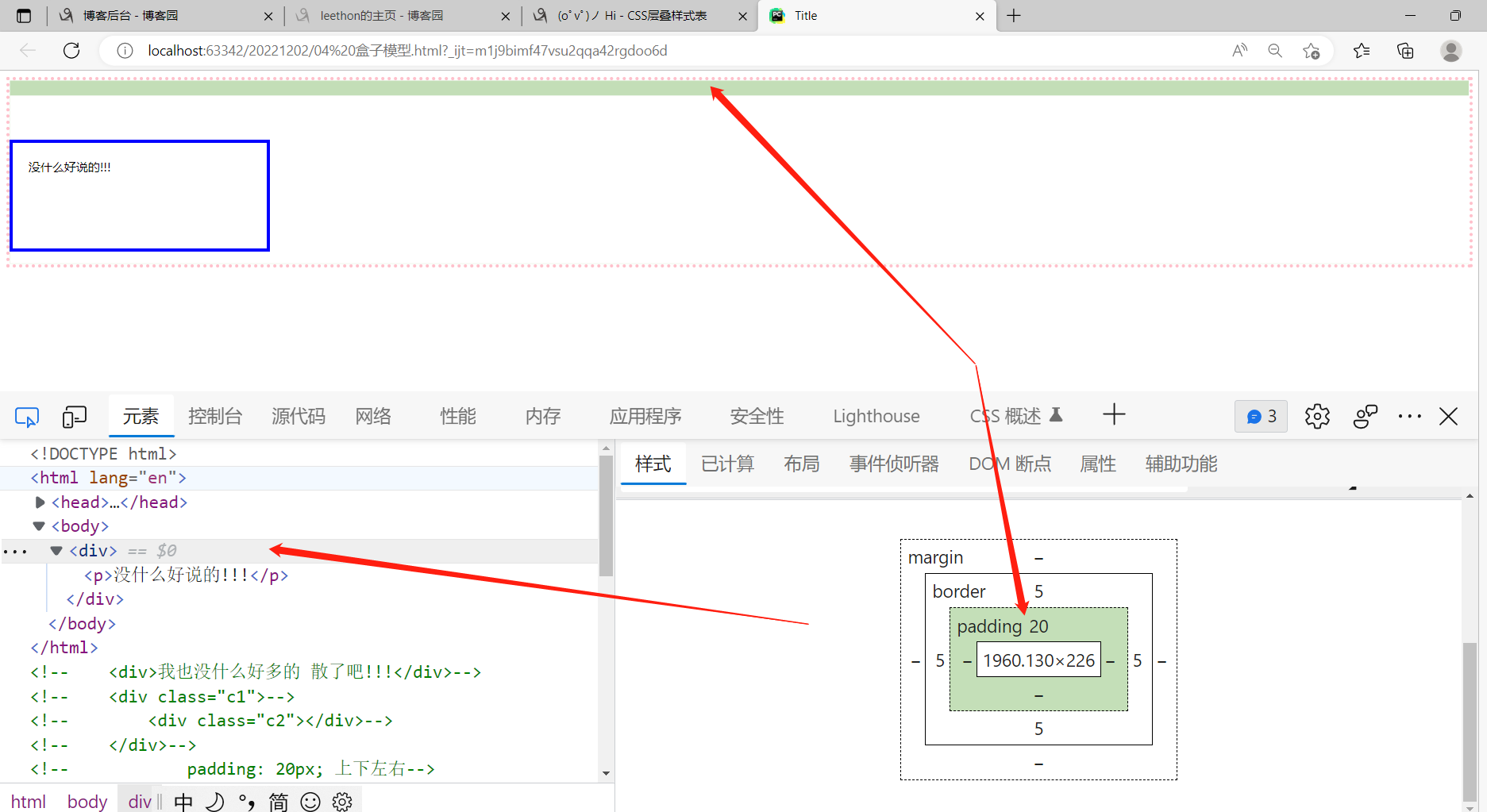The height and width of the screenshot is (812, 1487).
Task: Click the Read aloud icon
Action: pos(1239,51)
